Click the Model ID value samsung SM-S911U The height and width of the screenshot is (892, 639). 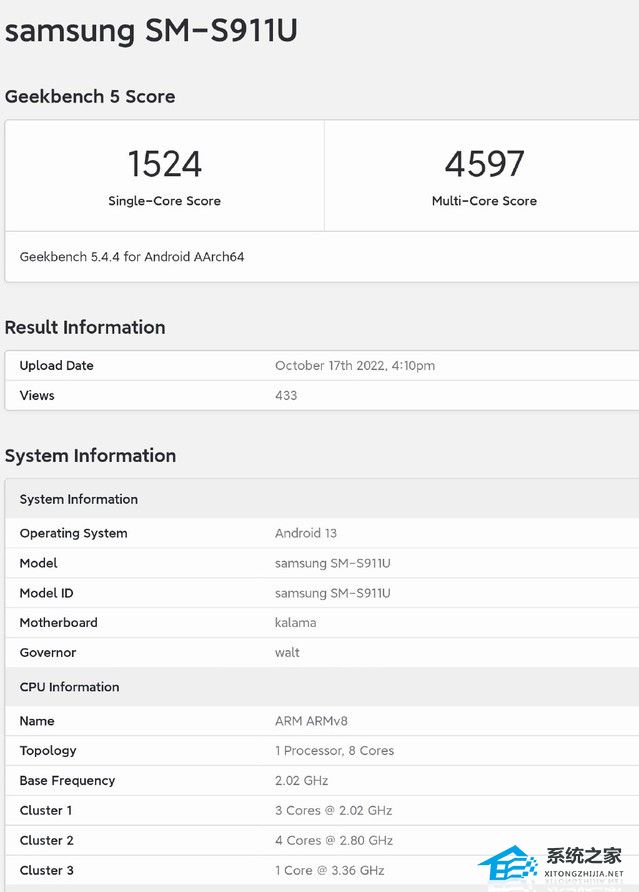[332, 593]
